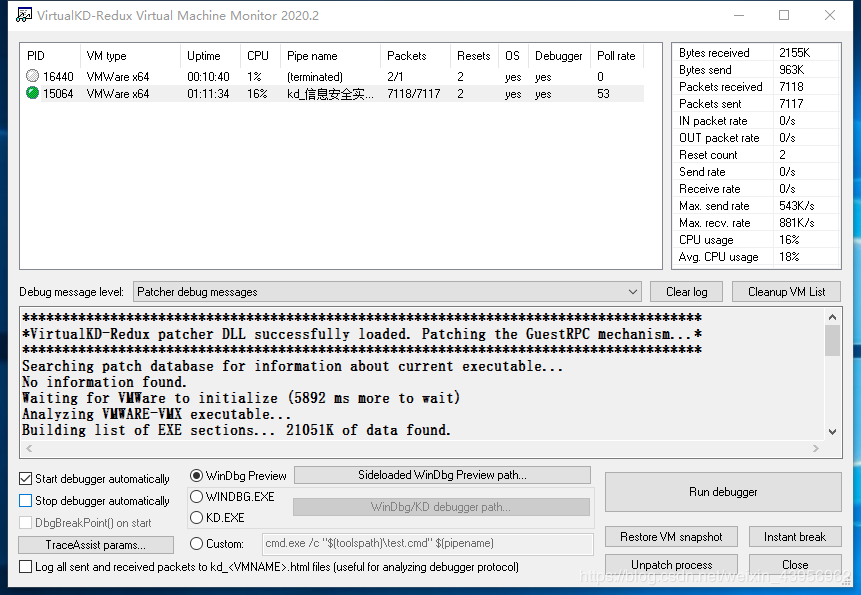The width and height of the screenshot is (861, 595).
Task: Sort by Packets column header
Action: click(x=415, y=56)
